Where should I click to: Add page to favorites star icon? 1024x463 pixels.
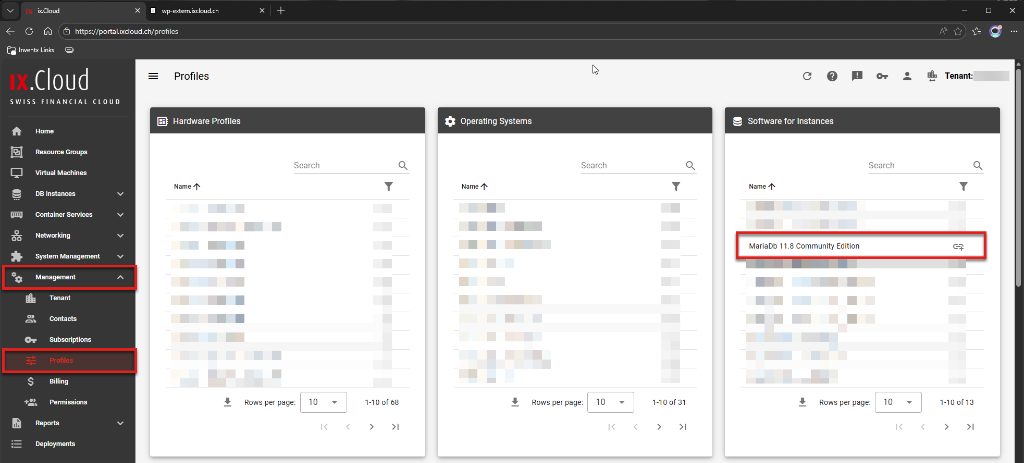pos(958,31)
